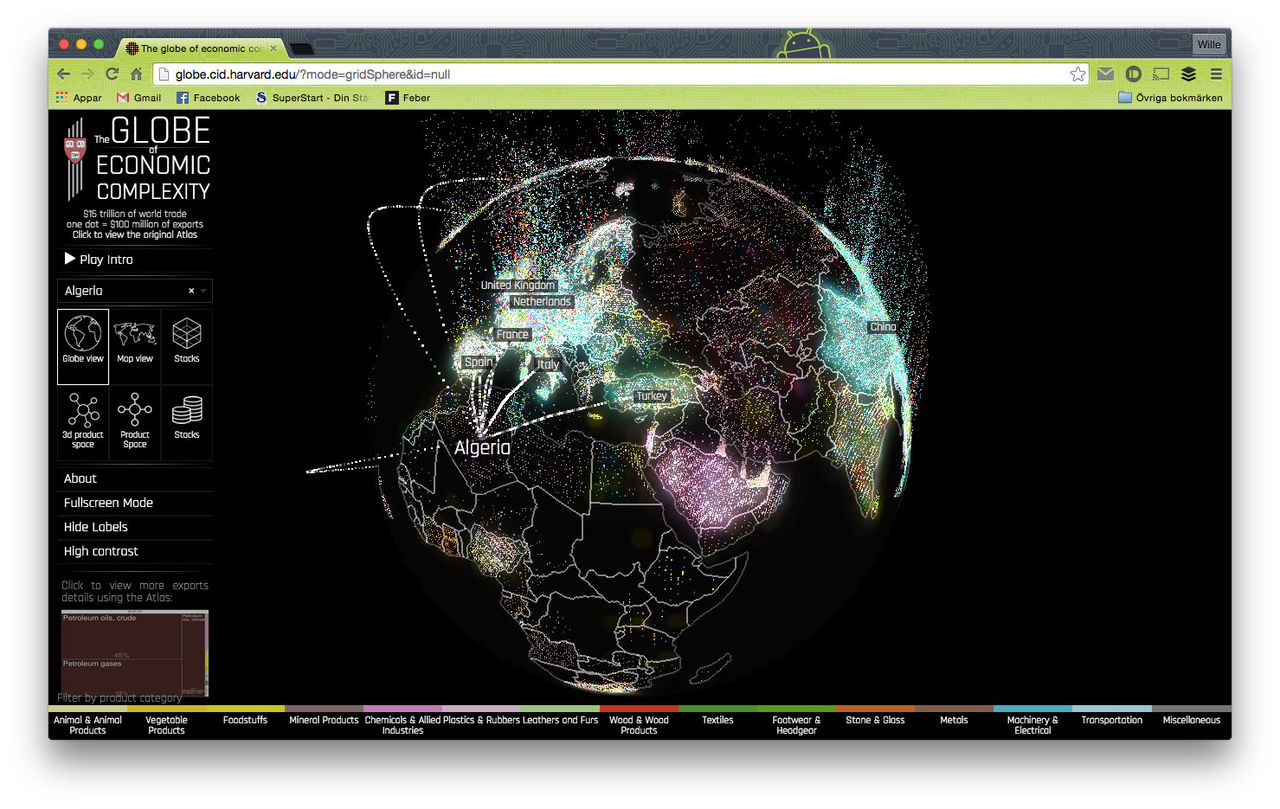This screenshot has height=809, width=1280.
Task: Reload the page in browser
Action: 112,74
